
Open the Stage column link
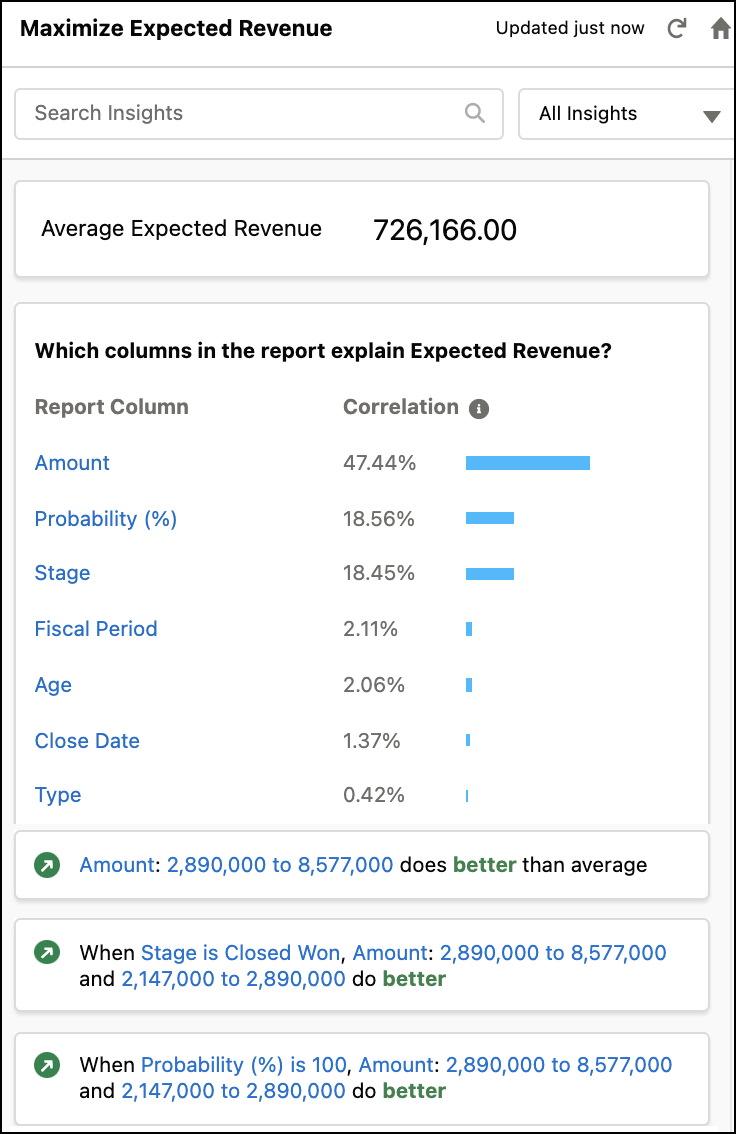coord(62,574)
